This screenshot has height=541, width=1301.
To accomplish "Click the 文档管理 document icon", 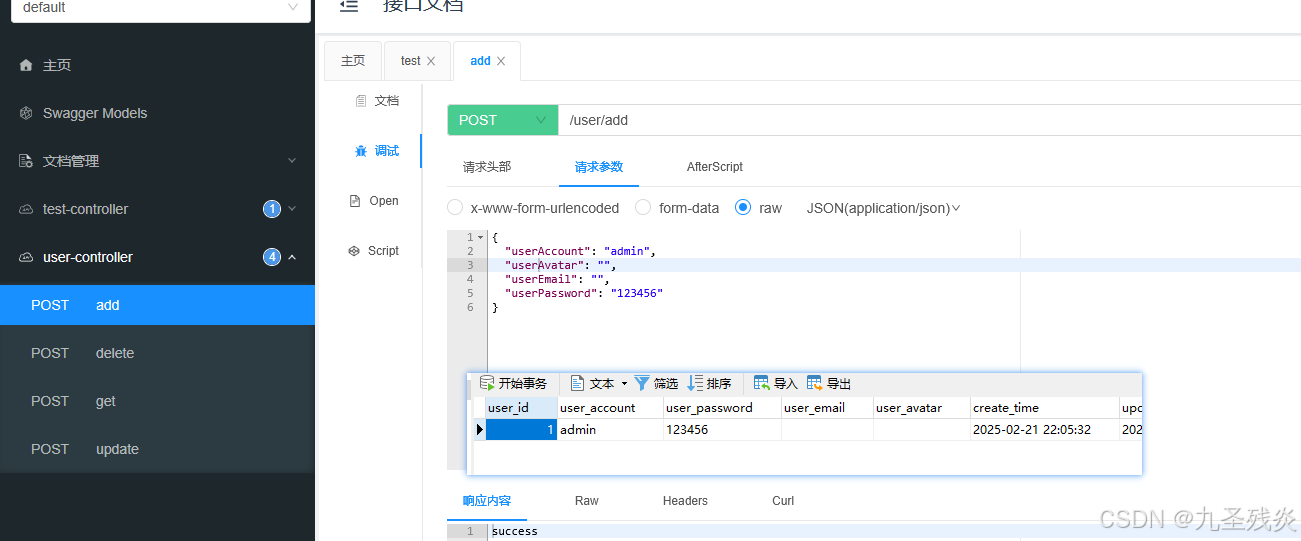I will 26,161.
